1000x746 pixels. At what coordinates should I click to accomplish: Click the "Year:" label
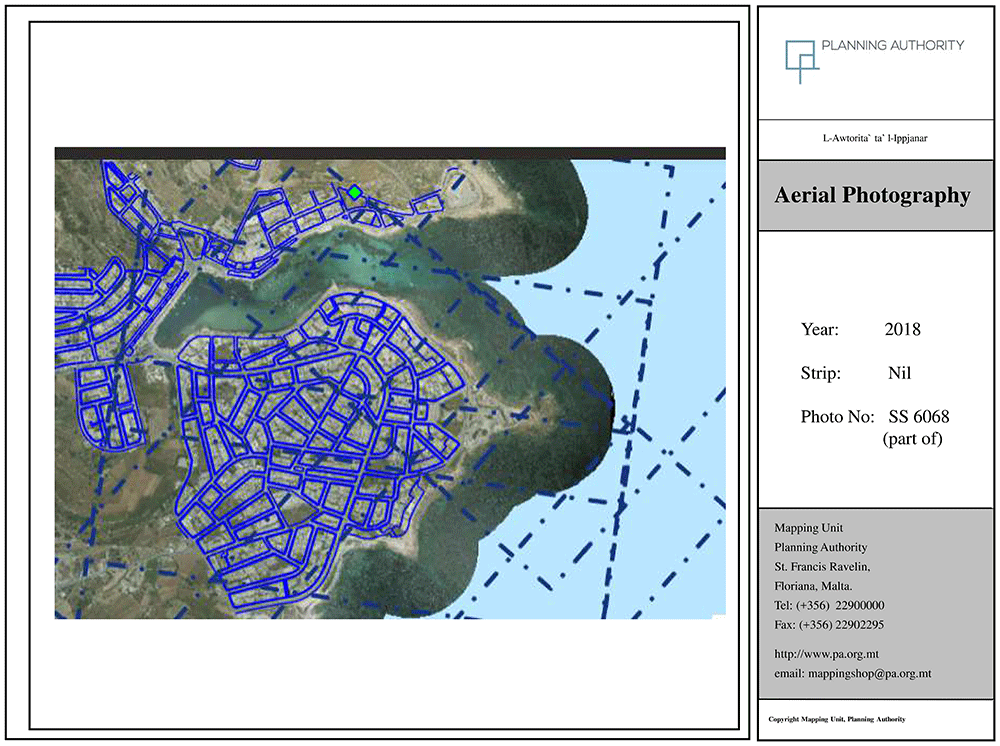pyautogui.click(x=820, y=330)
